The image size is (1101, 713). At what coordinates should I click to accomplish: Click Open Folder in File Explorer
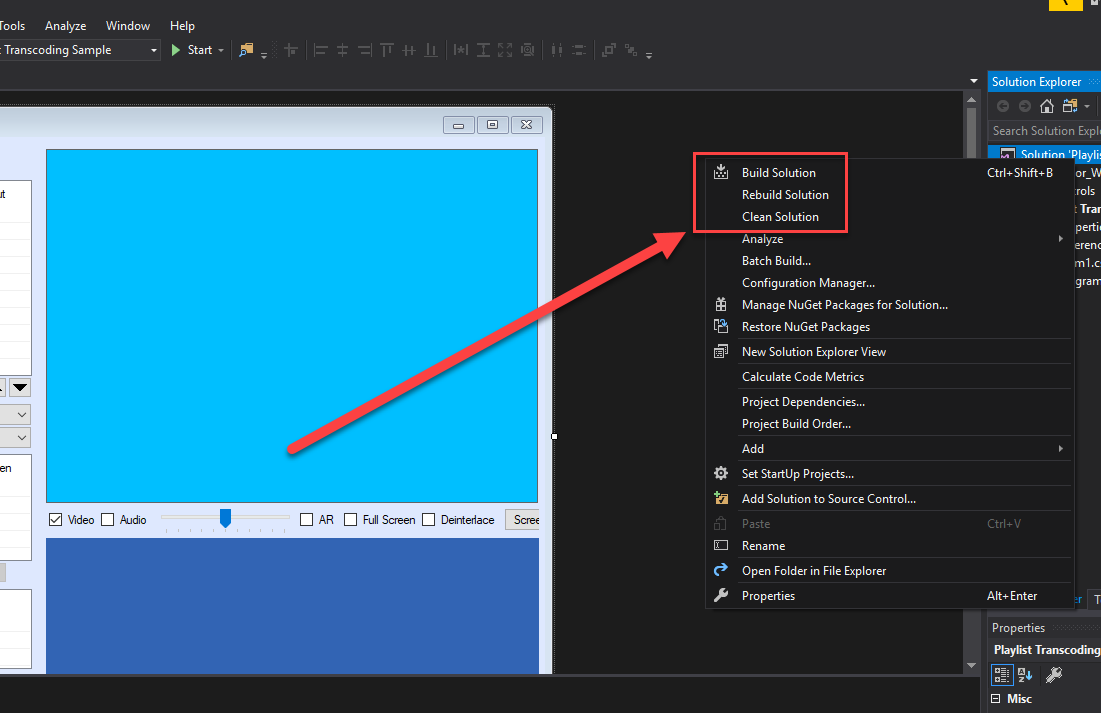[x=890, y=571]
